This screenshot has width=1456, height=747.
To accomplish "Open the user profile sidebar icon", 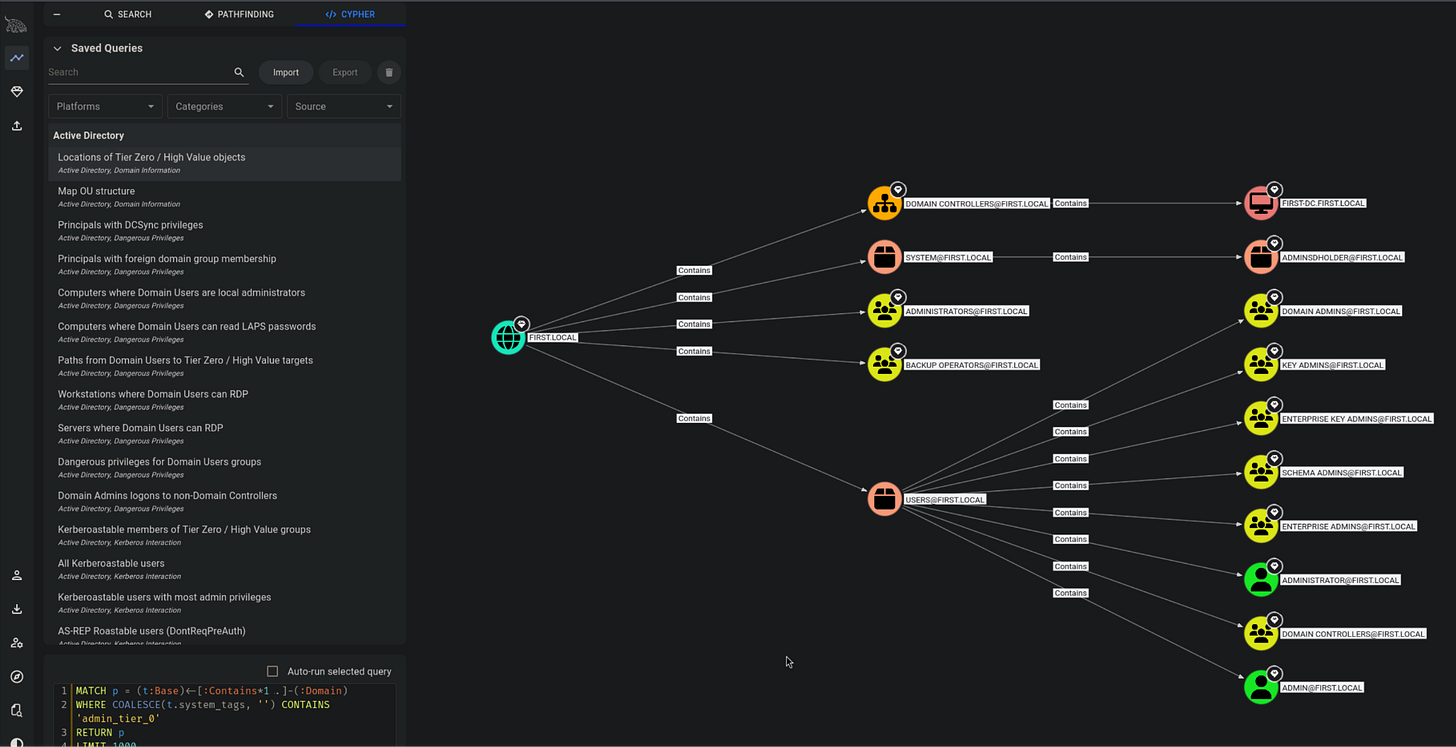I will (16, 576).
